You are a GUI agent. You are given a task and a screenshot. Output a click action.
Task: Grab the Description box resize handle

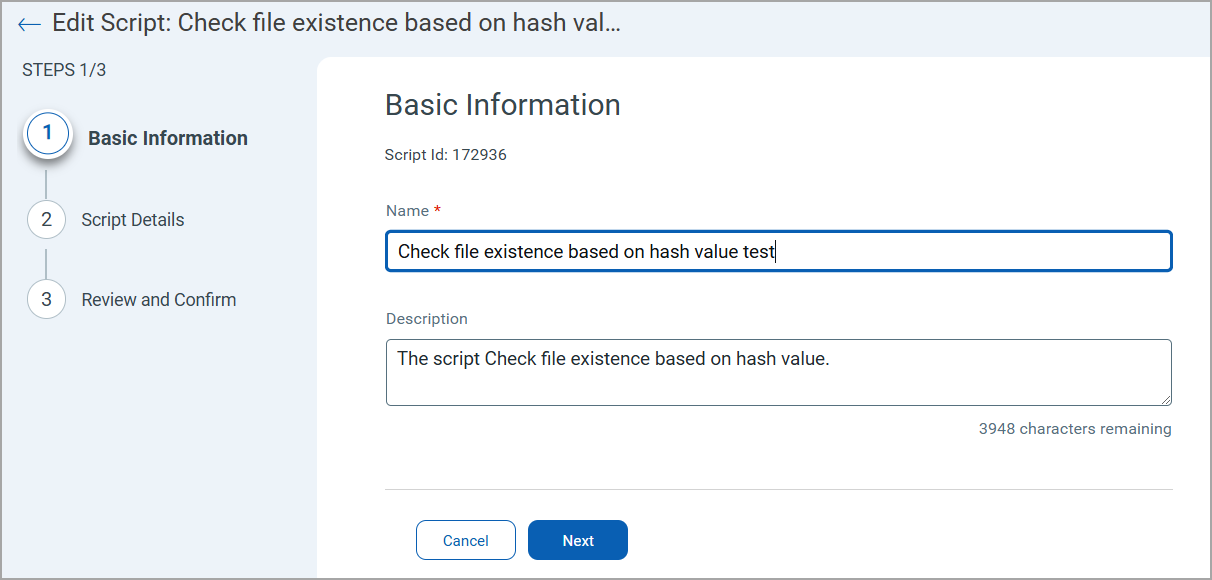click(1165, 399)
